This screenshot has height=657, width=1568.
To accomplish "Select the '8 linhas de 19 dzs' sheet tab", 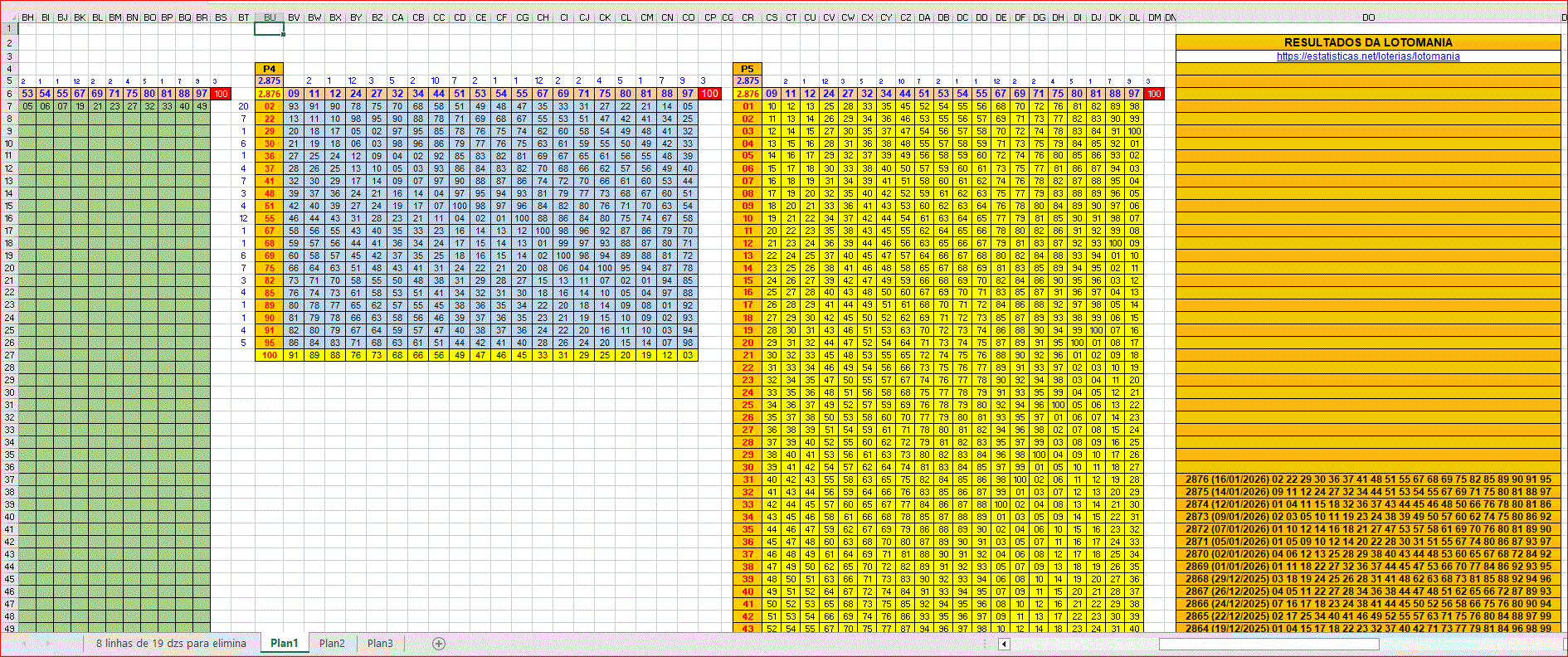I will tap(171, 644).
